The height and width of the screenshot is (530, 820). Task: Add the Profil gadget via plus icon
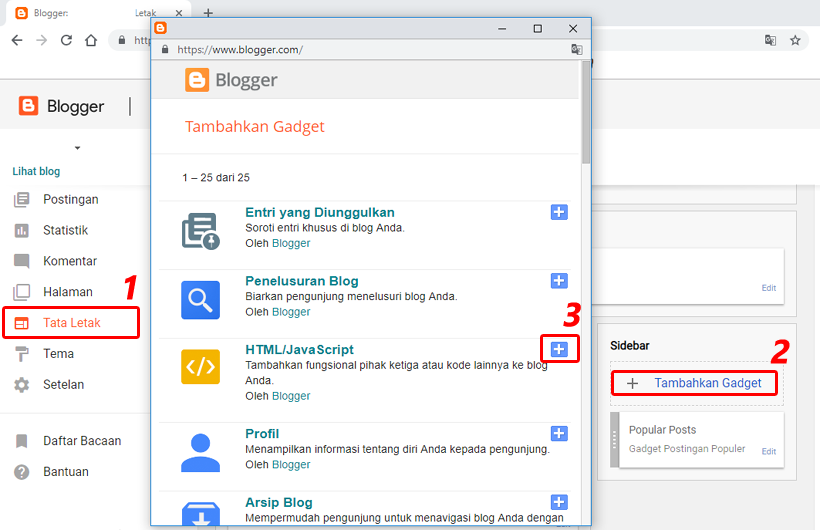(x=559, y=433)
